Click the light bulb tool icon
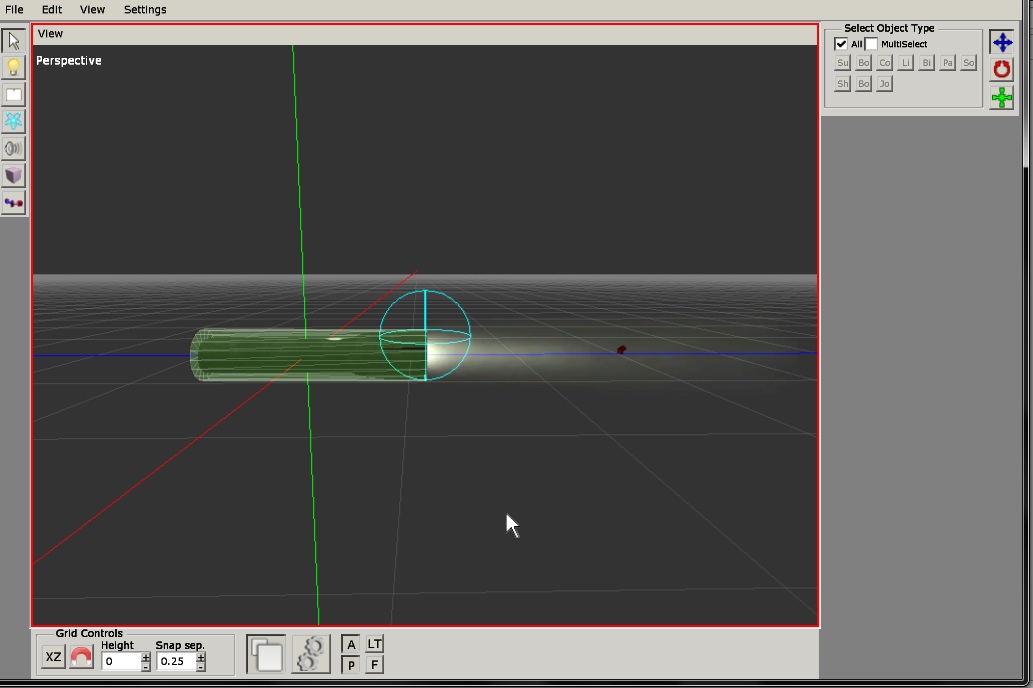Image resolution: width=1033 pixels, height=688 pixels. [x=14, y=68]
